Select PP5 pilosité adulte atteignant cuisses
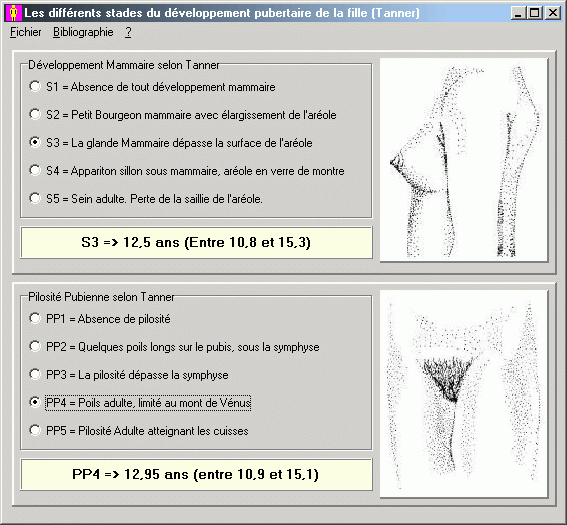This screenshot has width=567, height=525. point(139,431)
